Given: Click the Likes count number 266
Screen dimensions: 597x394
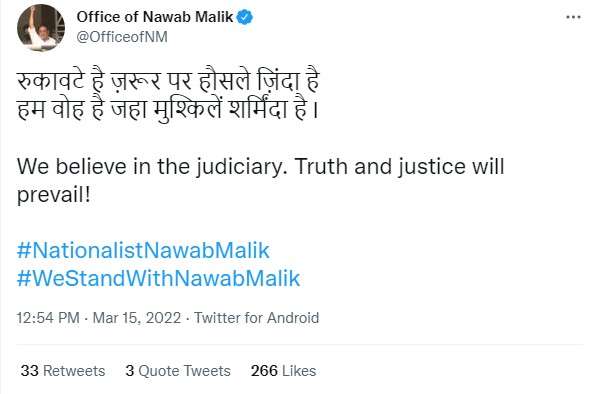Looking at the screenshot, I should point(264,371).
